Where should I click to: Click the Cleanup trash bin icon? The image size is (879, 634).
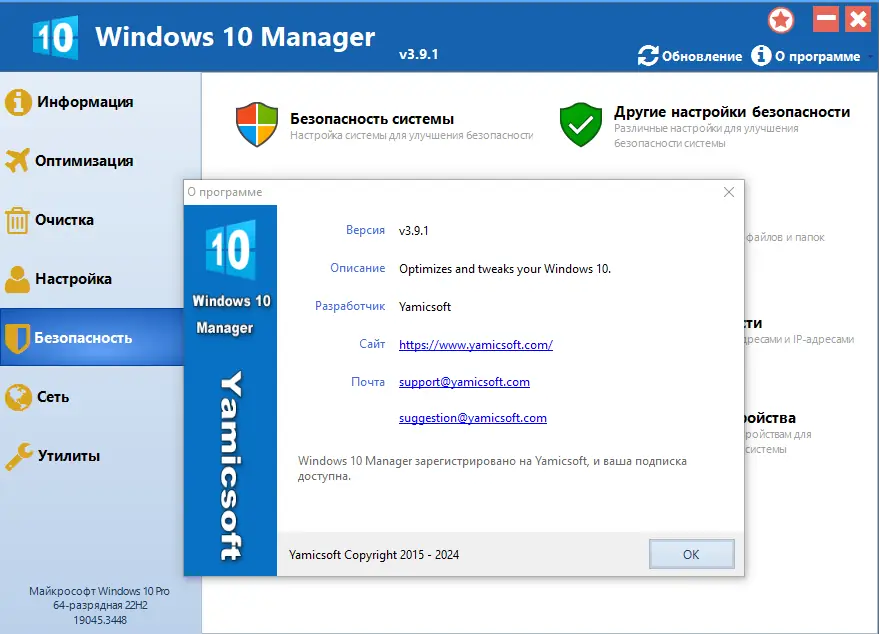pyautogui.click(x=17, y=220)
